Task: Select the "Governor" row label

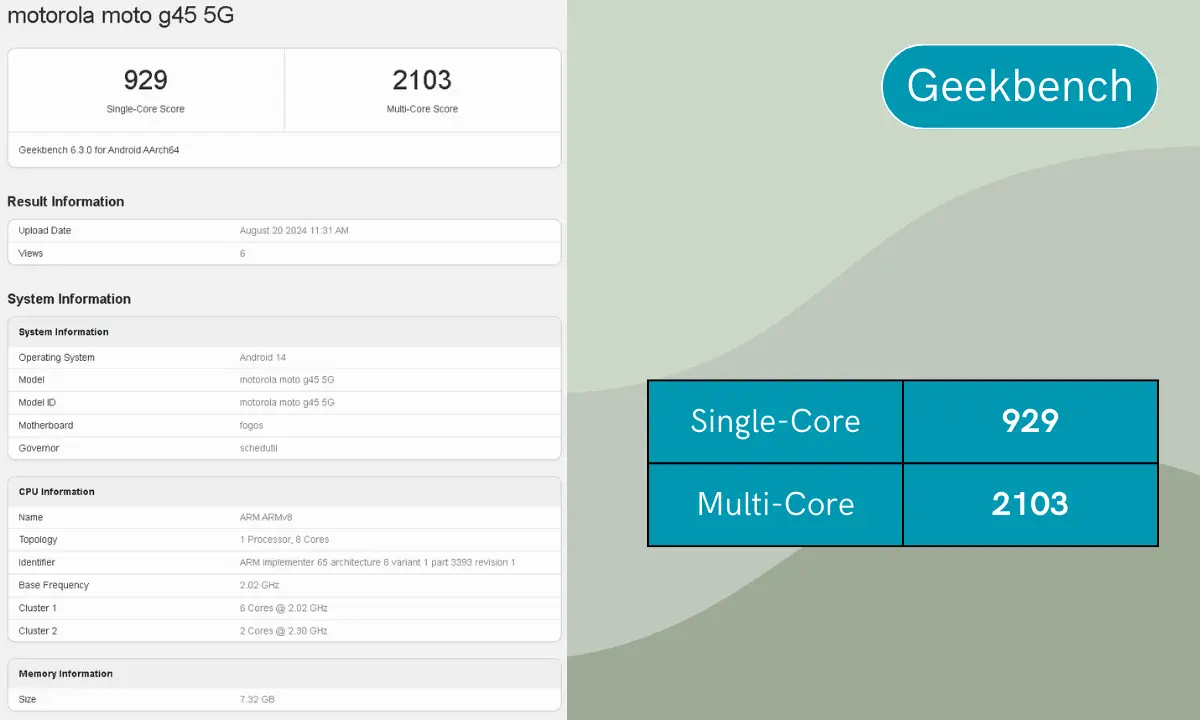Action: (x=39, y=449)
